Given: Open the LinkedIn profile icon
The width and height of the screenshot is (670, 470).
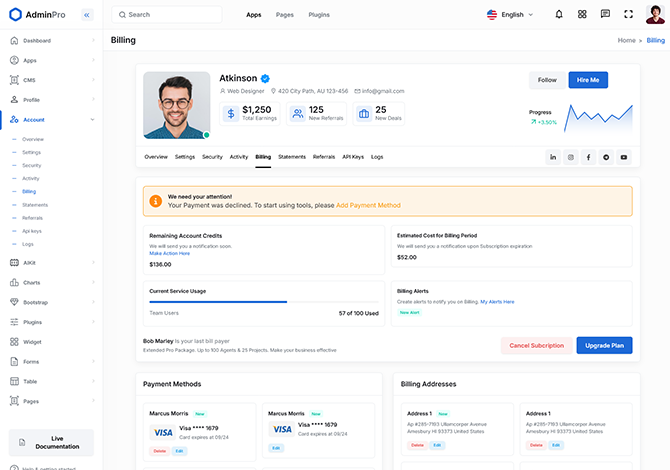Looking at the screenshot, I should click(x=553, y=157).
